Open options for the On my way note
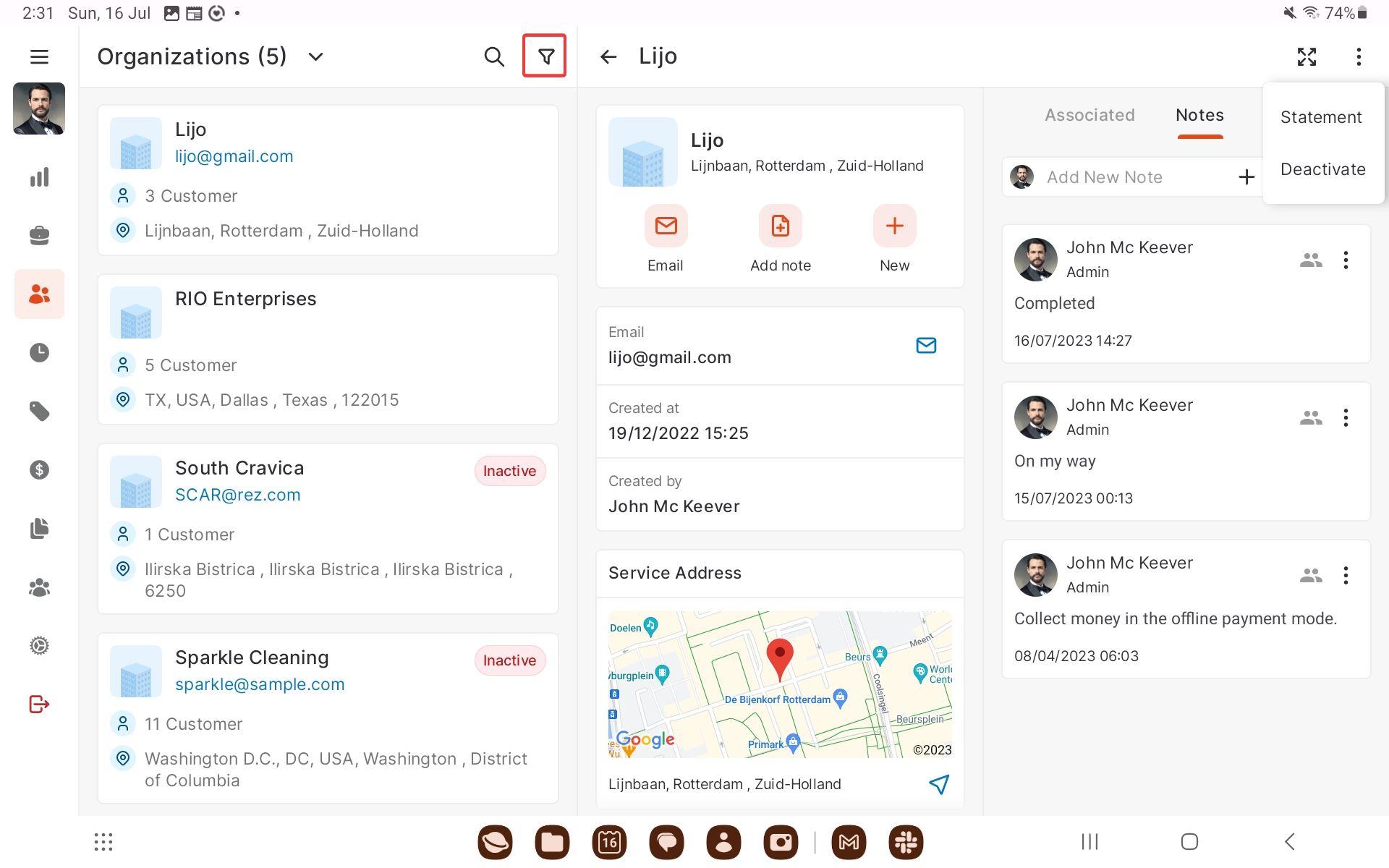The height and width of the screenshot is (868, 1389). [x=1346, y=418]
